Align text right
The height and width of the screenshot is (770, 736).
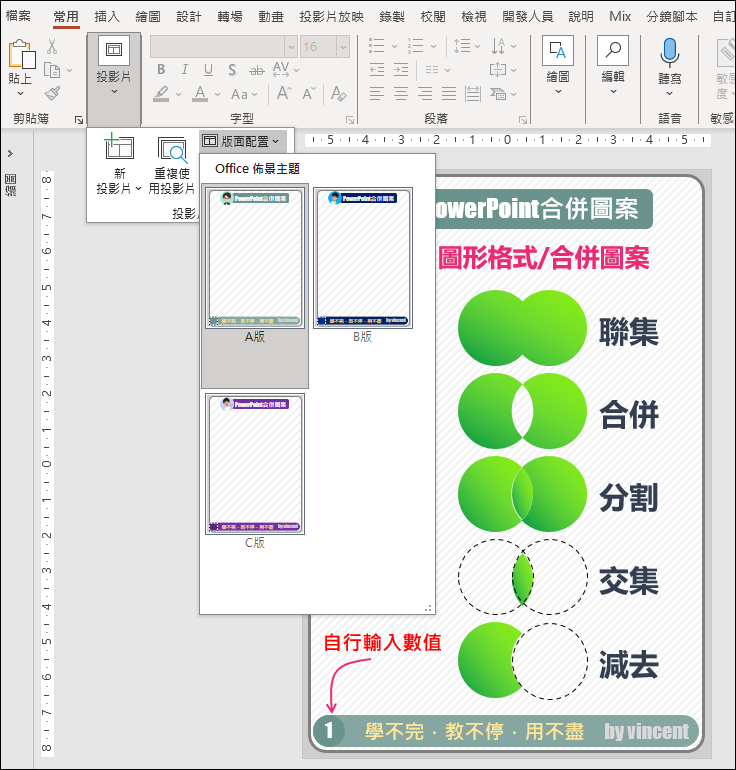(x=425, y=93)
